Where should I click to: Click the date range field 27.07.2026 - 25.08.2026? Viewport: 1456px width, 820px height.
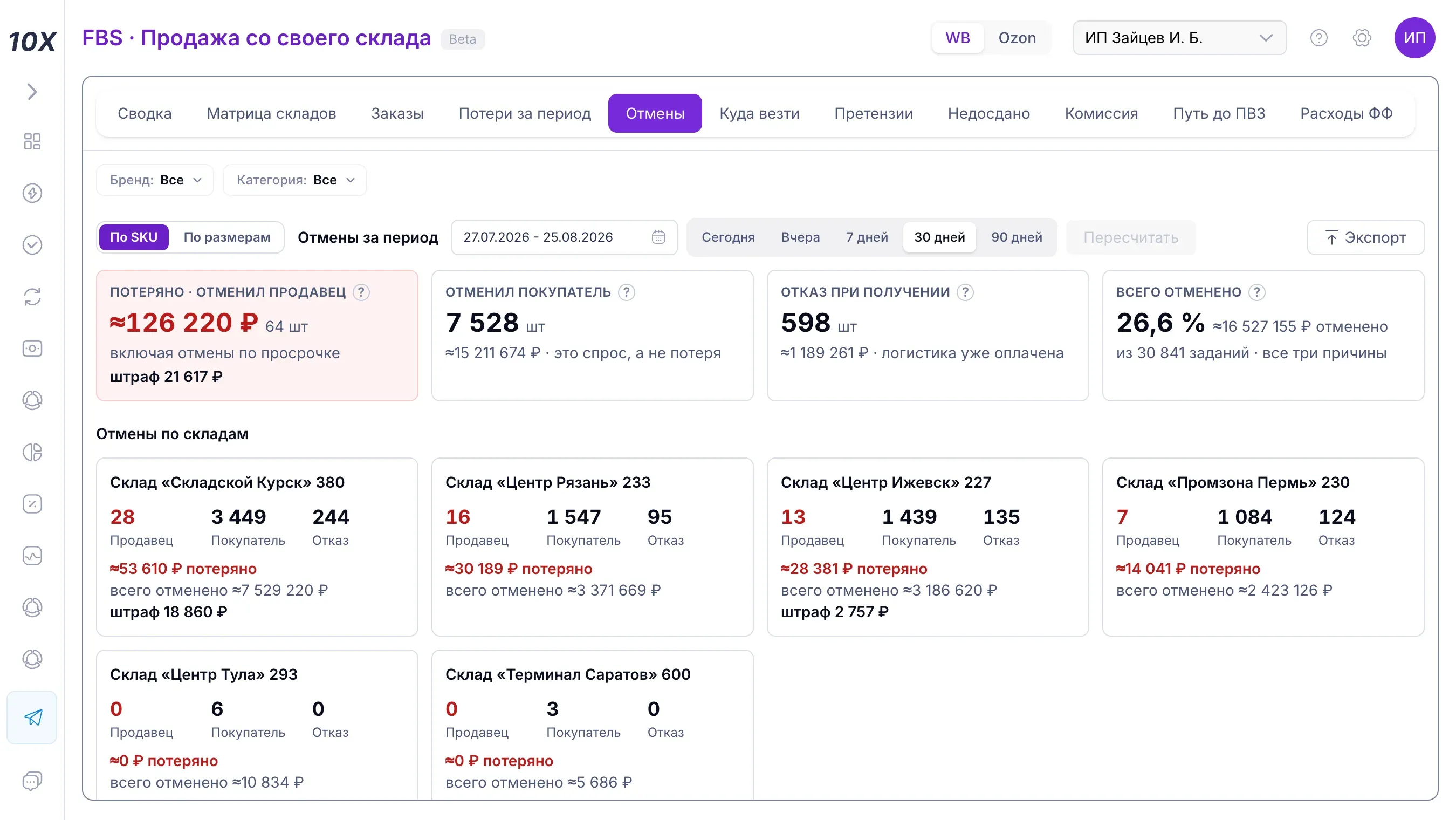point(564,237)
